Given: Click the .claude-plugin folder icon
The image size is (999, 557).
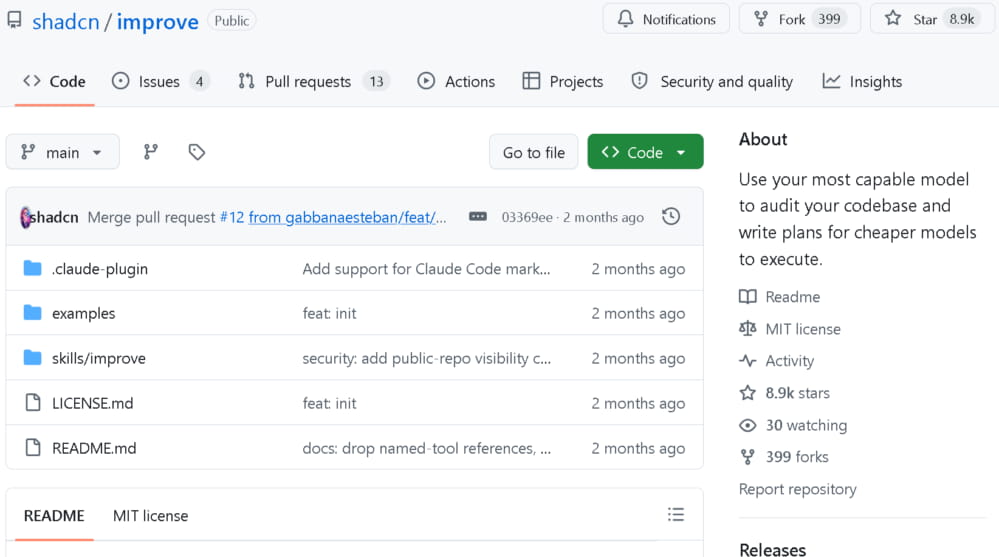Looking at the screenshot, I should [32, 268].
